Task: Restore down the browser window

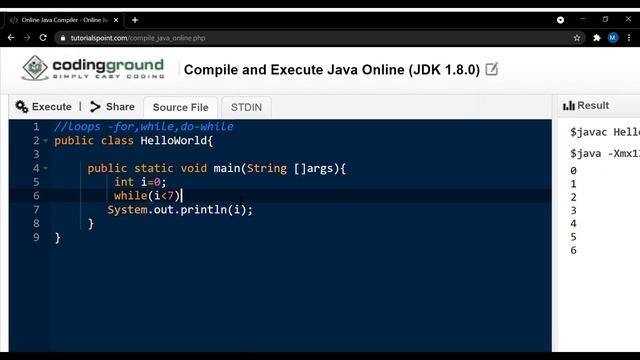Action: [605, 19]
